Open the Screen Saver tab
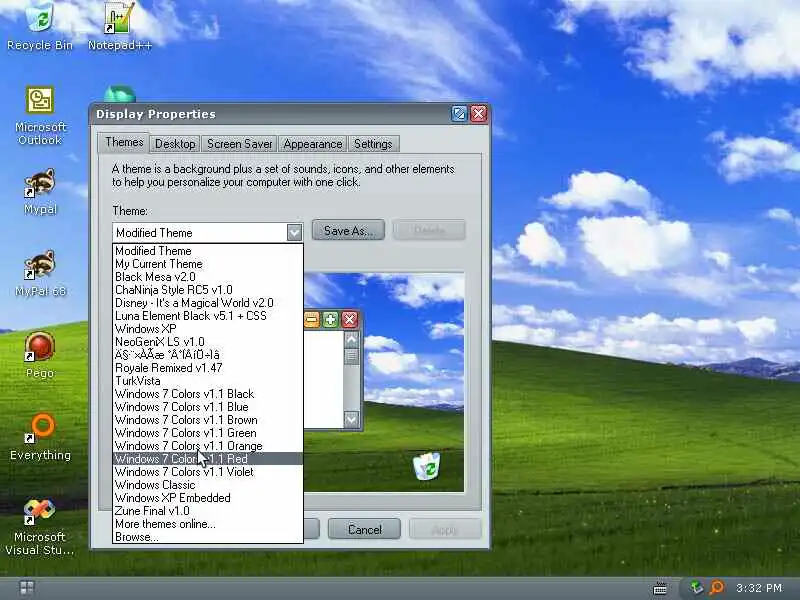The image size is (800, 600). pyautogui.click(x=239, y=144)
